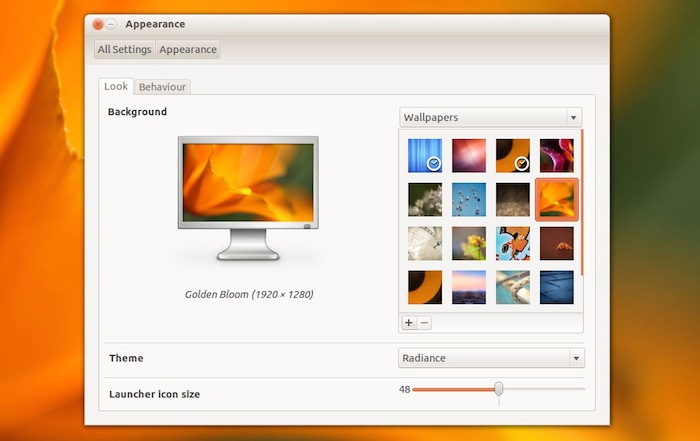This screenshot has width=700, height=441.
Task: Select the sunset city skyline wallpaper
Action: [468, 287]
